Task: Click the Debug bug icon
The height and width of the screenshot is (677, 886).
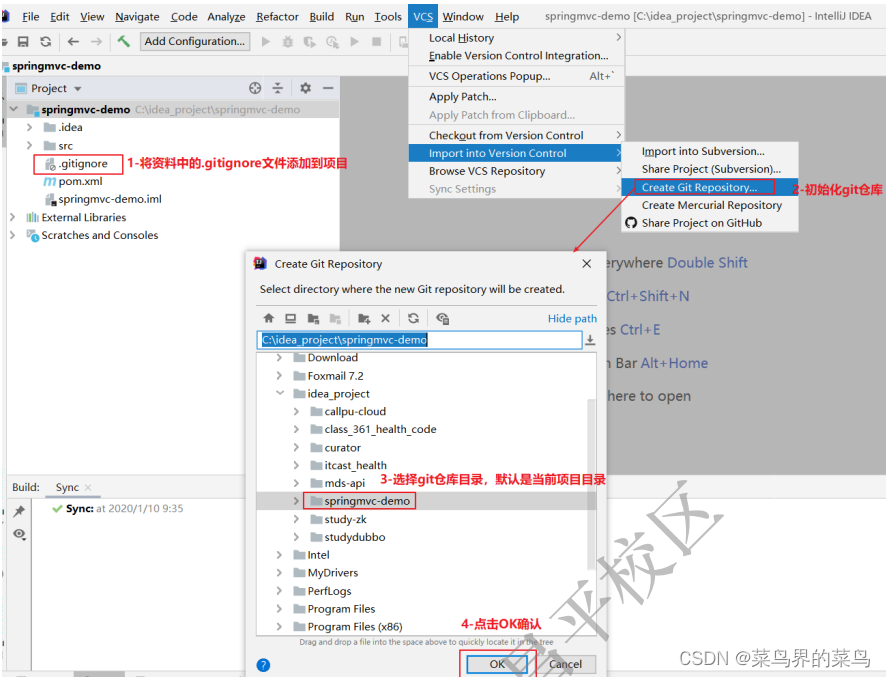Action: pyautogui.click(x=288, y=41)
